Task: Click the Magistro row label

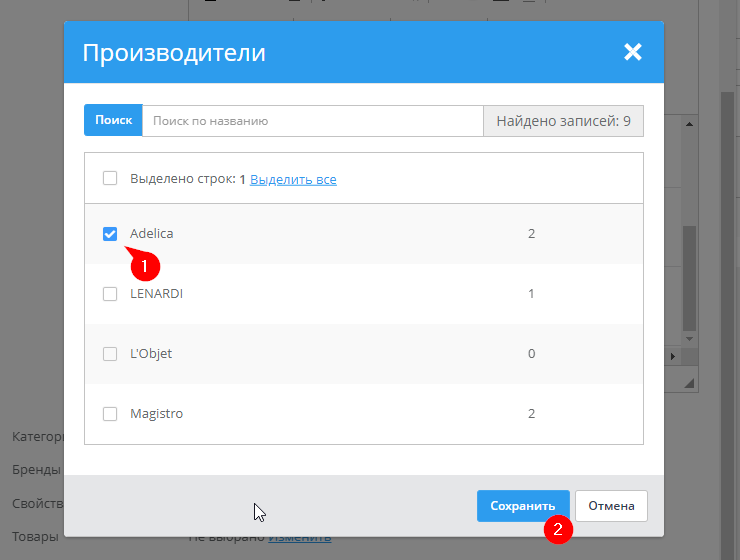Action: click(x=157, y=414)
